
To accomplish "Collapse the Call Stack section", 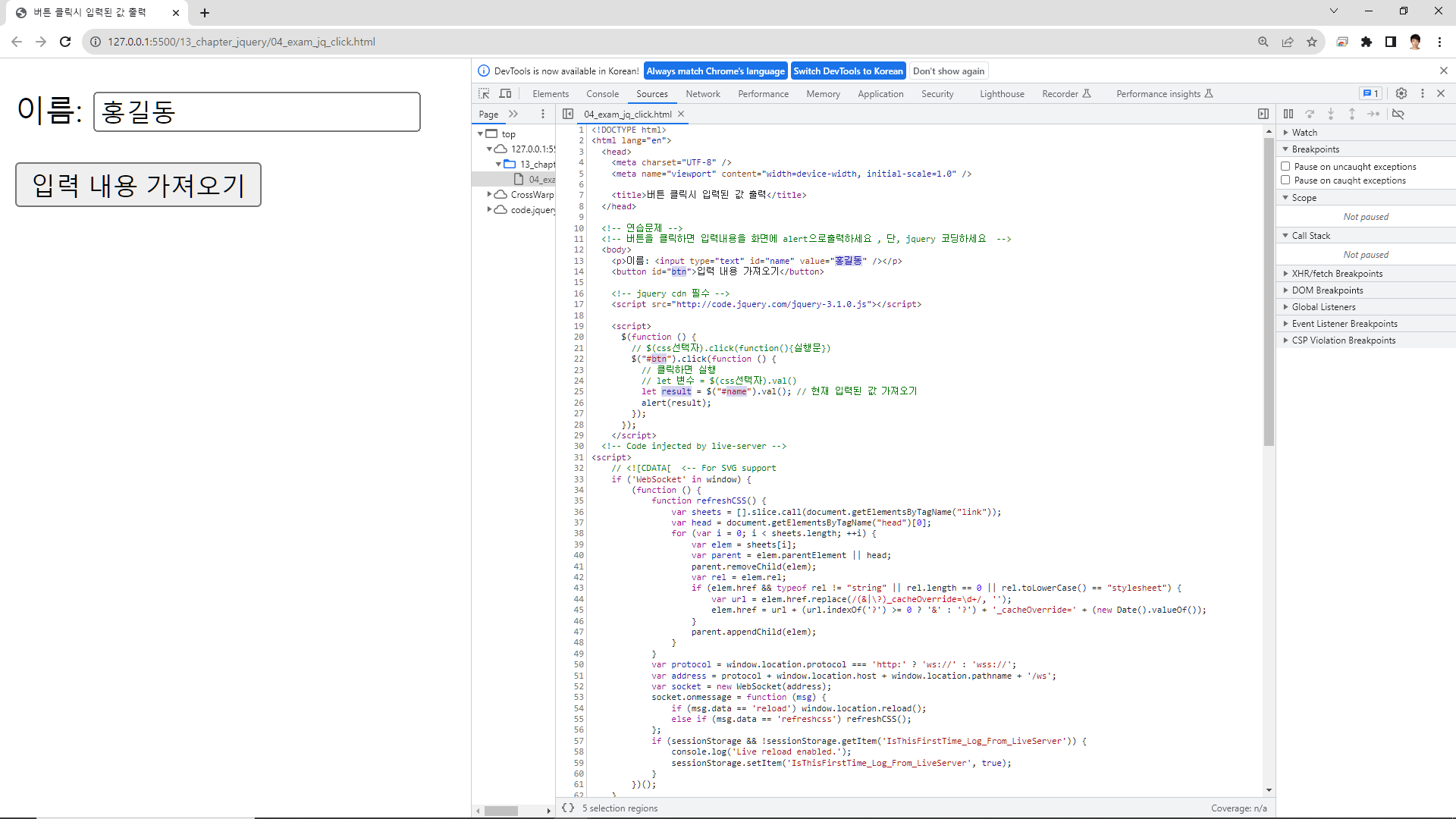I will (x=1310, y=236).
